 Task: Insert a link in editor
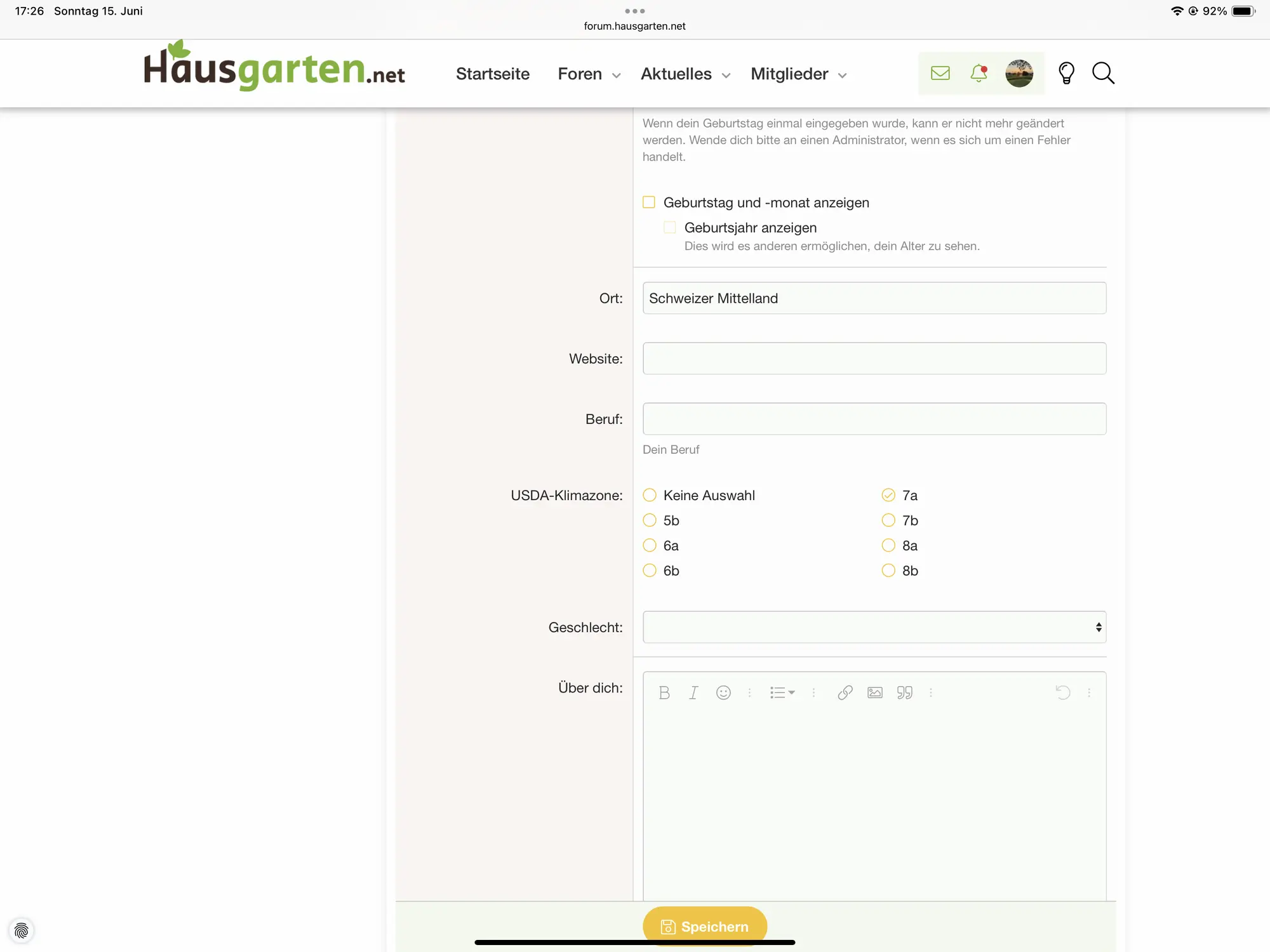(845, 692)
